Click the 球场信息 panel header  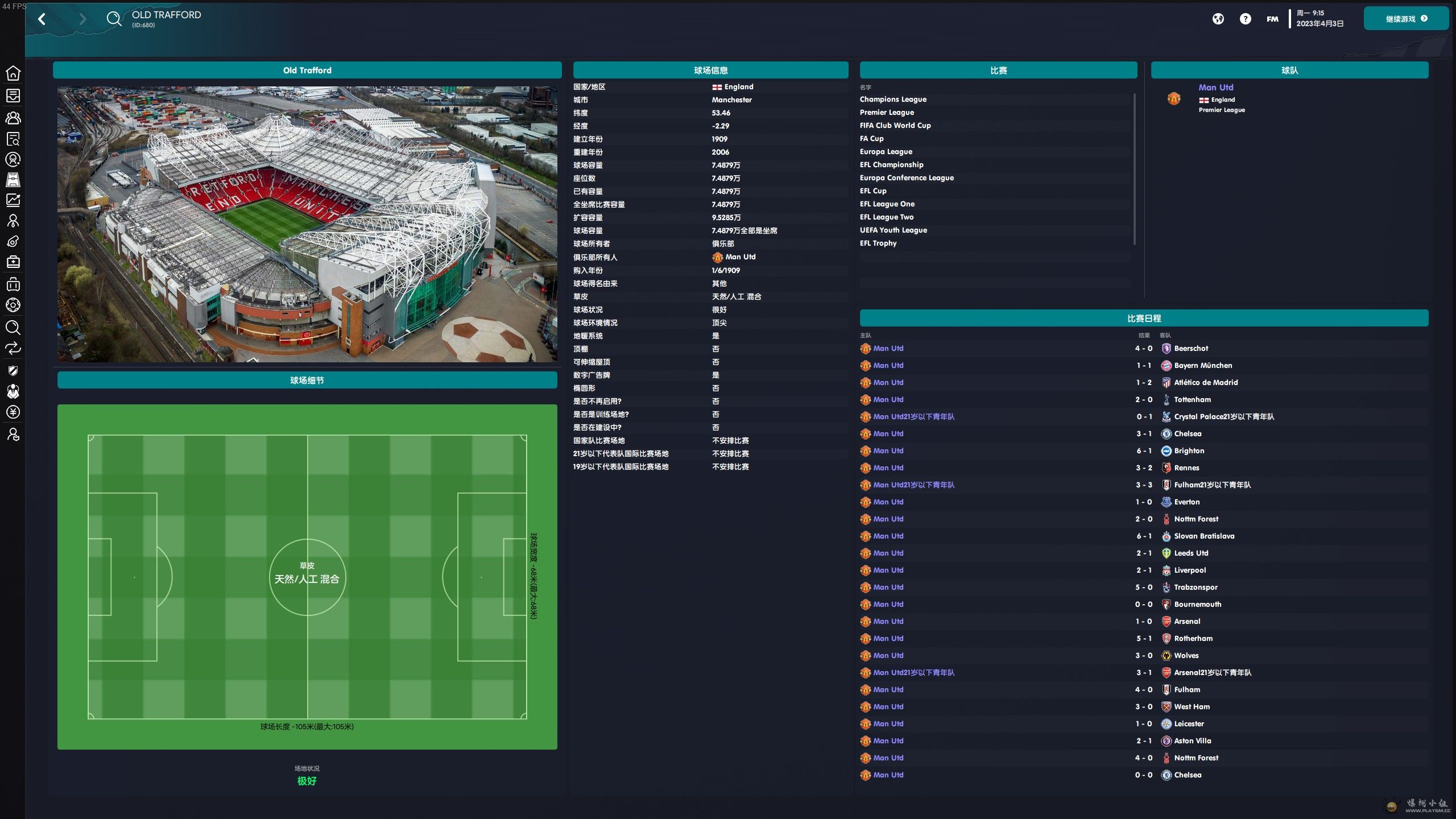click(710, 70)
